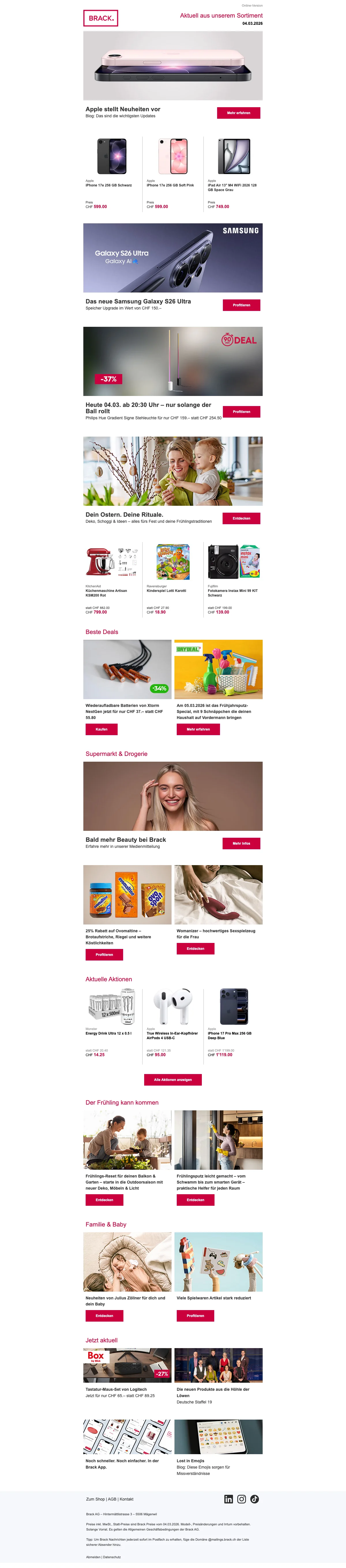Click Kaufen under the Xtorm Batterien deal

[x=102, y=729]
